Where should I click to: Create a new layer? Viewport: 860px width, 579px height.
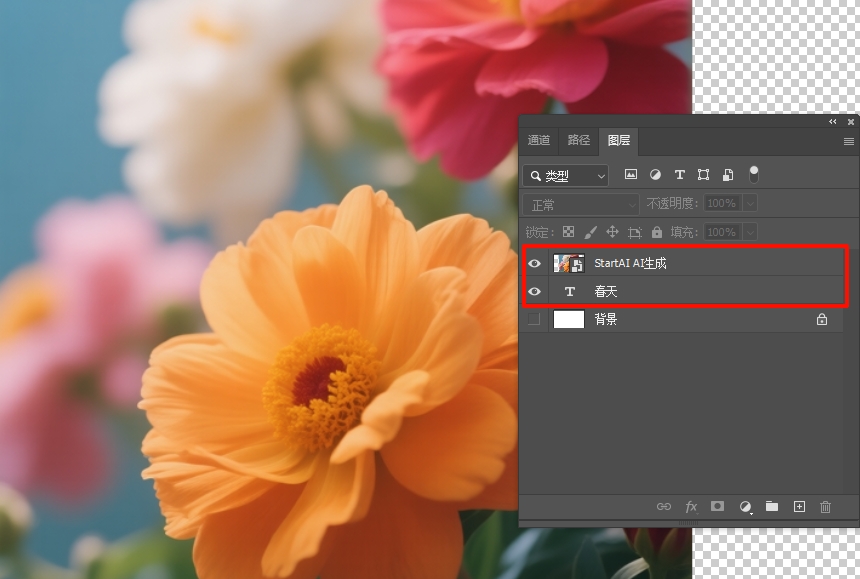pyautogui.click(x=799, y=507)
